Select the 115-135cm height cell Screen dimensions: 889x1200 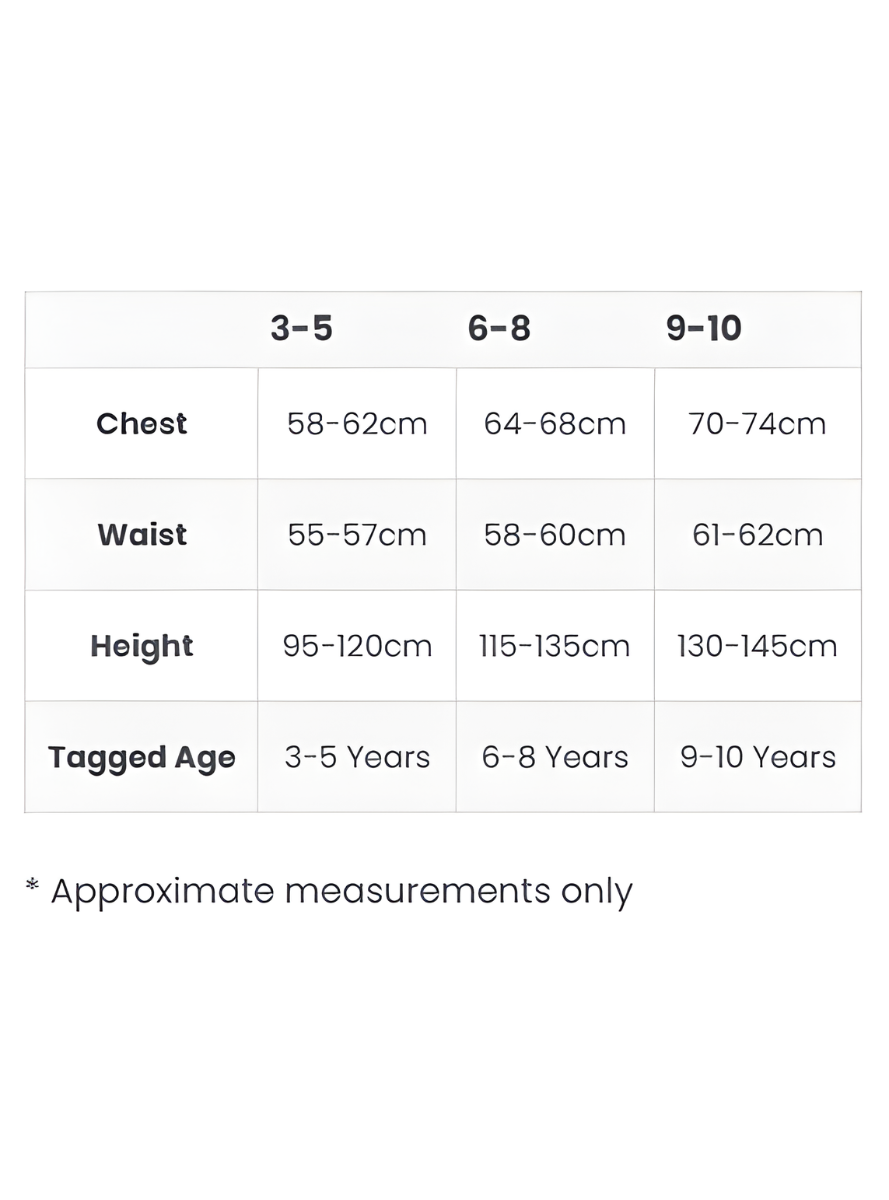point(555,646)
